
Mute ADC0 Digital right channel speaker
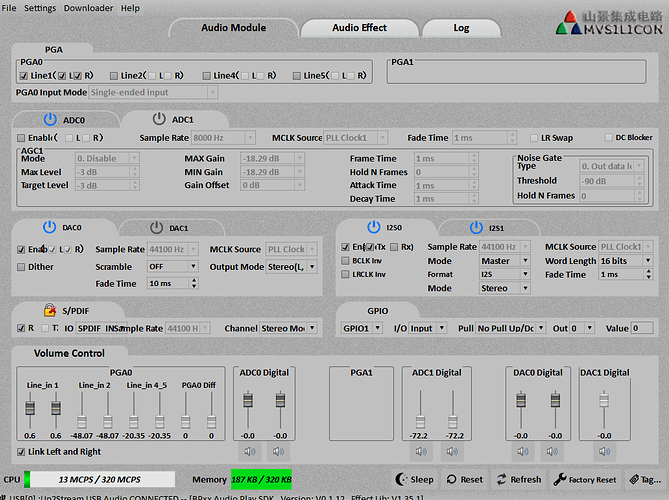tap(278, 451)
